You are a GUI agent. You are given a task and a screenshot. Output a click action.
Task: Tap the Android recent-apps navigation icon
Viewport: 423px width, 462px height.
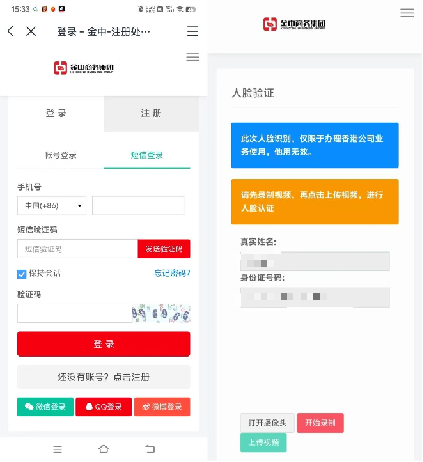(x=57, y=449)
